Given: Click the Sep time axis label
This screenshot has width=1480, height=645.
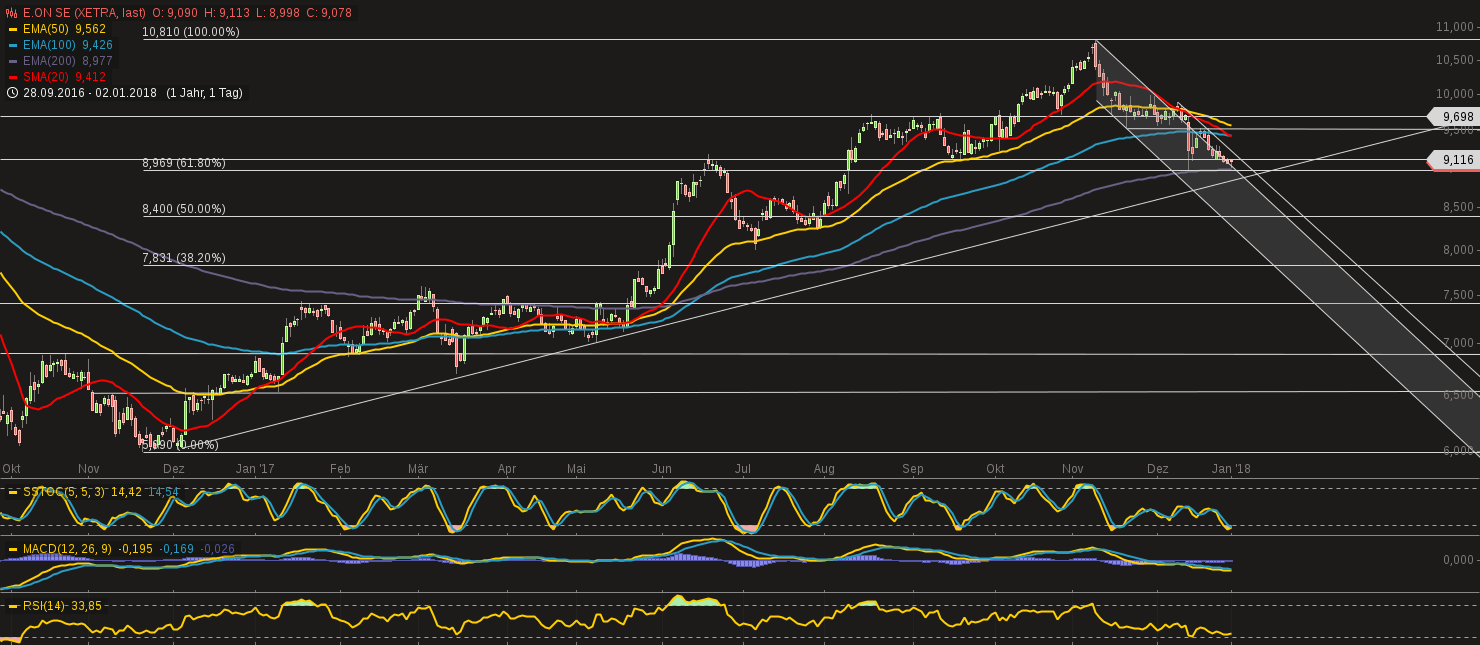Looking at the screenshot, I should pyautogui.click(x=912, y=468).
